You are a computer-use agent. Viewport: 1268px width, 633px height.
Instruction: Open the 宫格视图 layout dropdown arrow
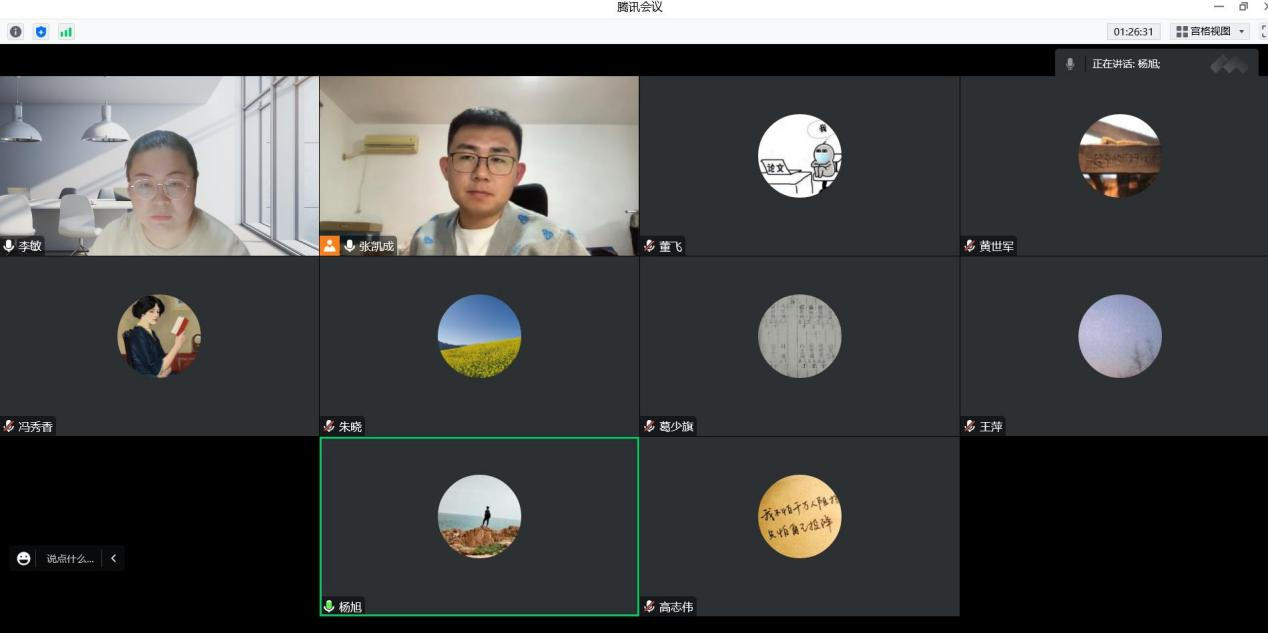pyautogui.click(x=1242, y=32)
